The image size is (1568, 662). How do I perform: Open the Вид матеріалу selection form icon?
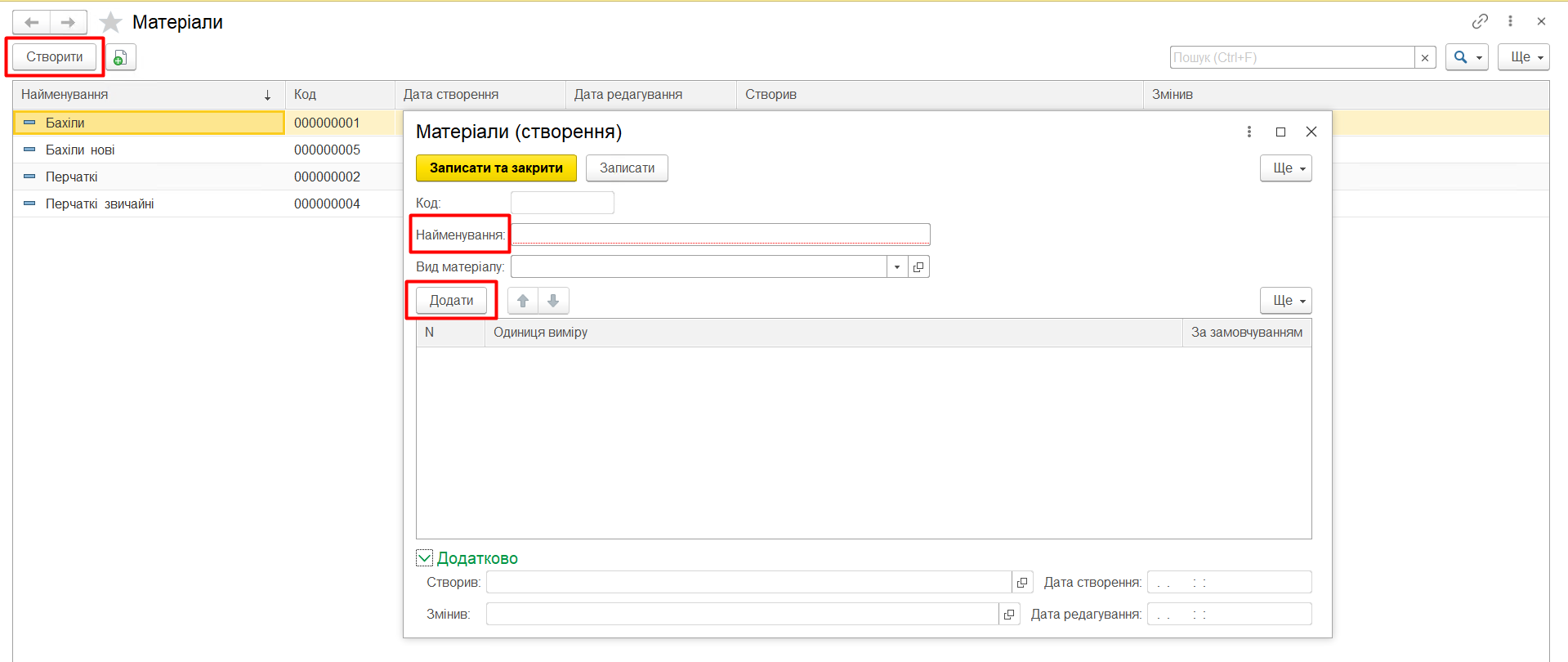click(918, 267)
